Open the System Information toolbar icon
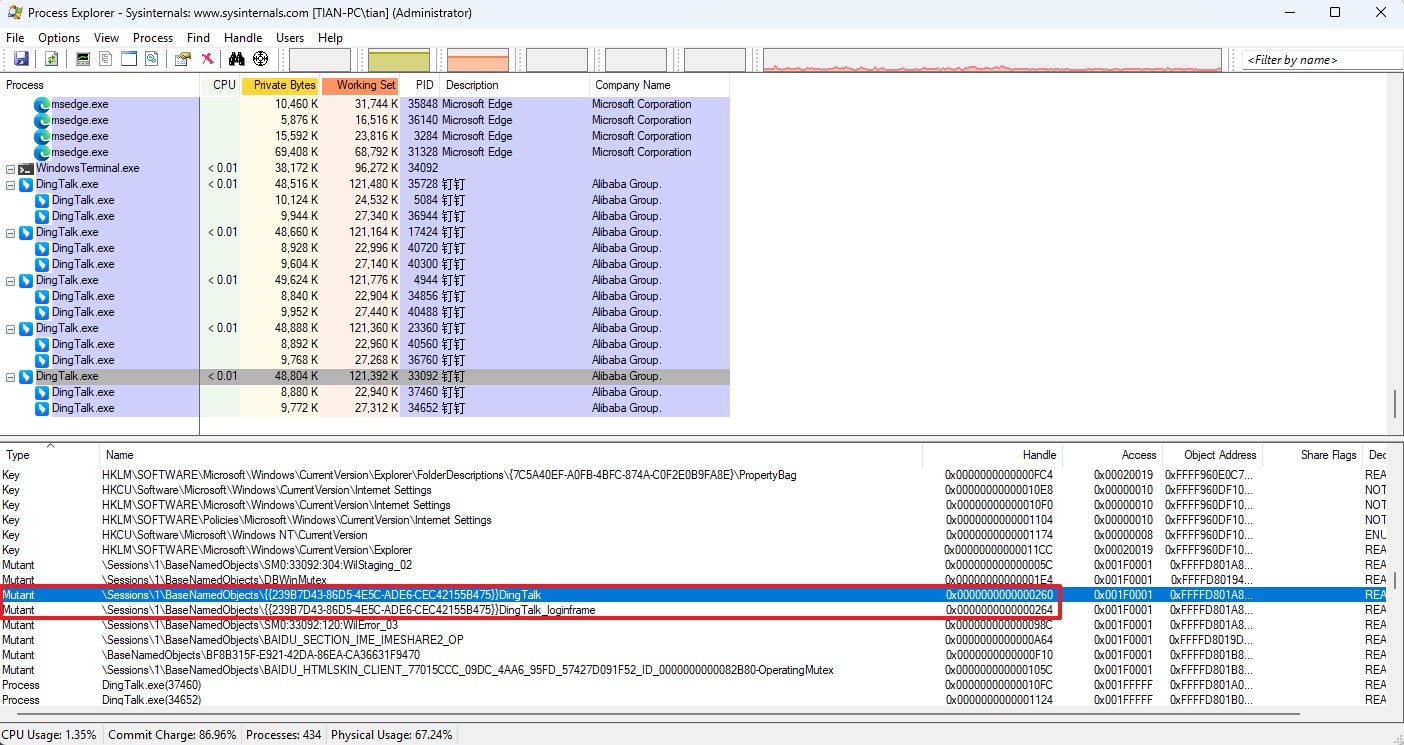1404x745 pixels. pyautogui.click(x=83, y=59)
